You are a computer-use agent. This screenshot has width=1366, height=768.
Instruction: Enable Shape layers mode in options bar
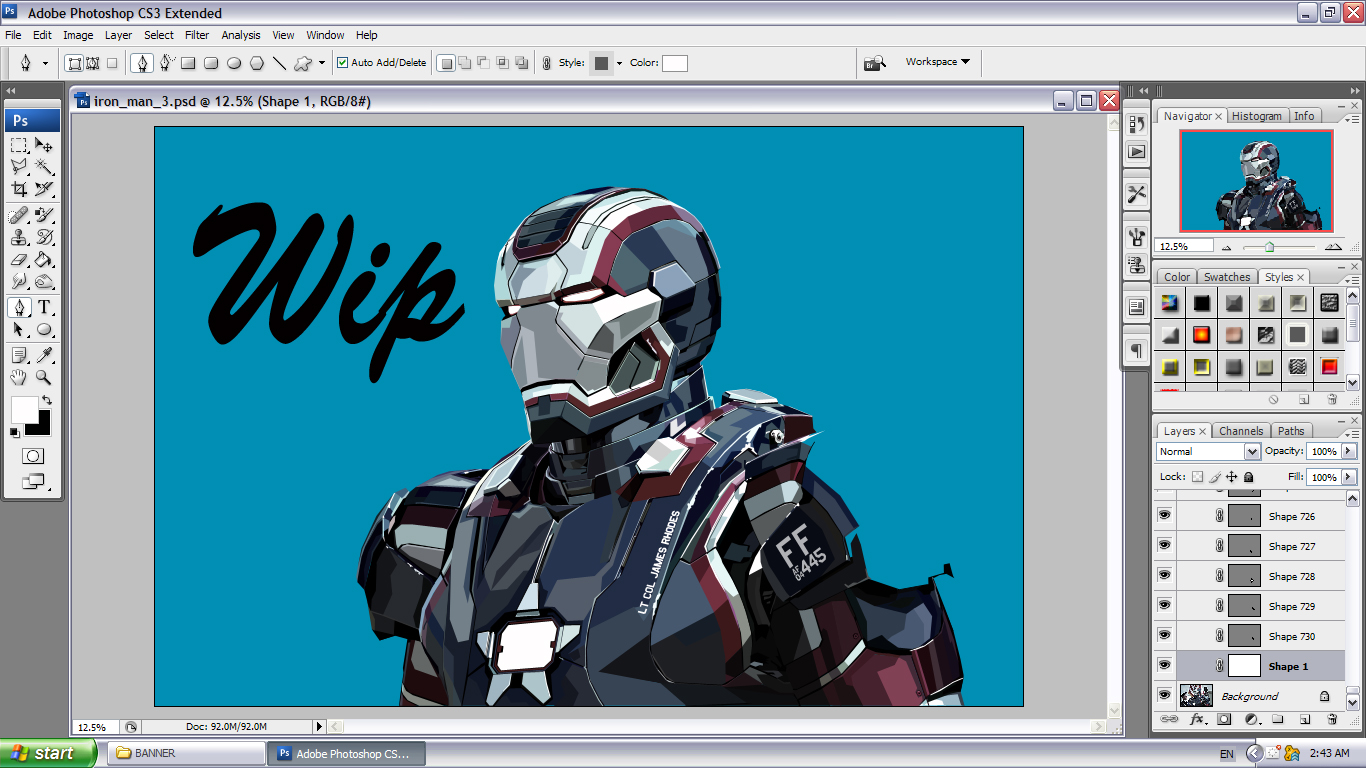(73, 63)
